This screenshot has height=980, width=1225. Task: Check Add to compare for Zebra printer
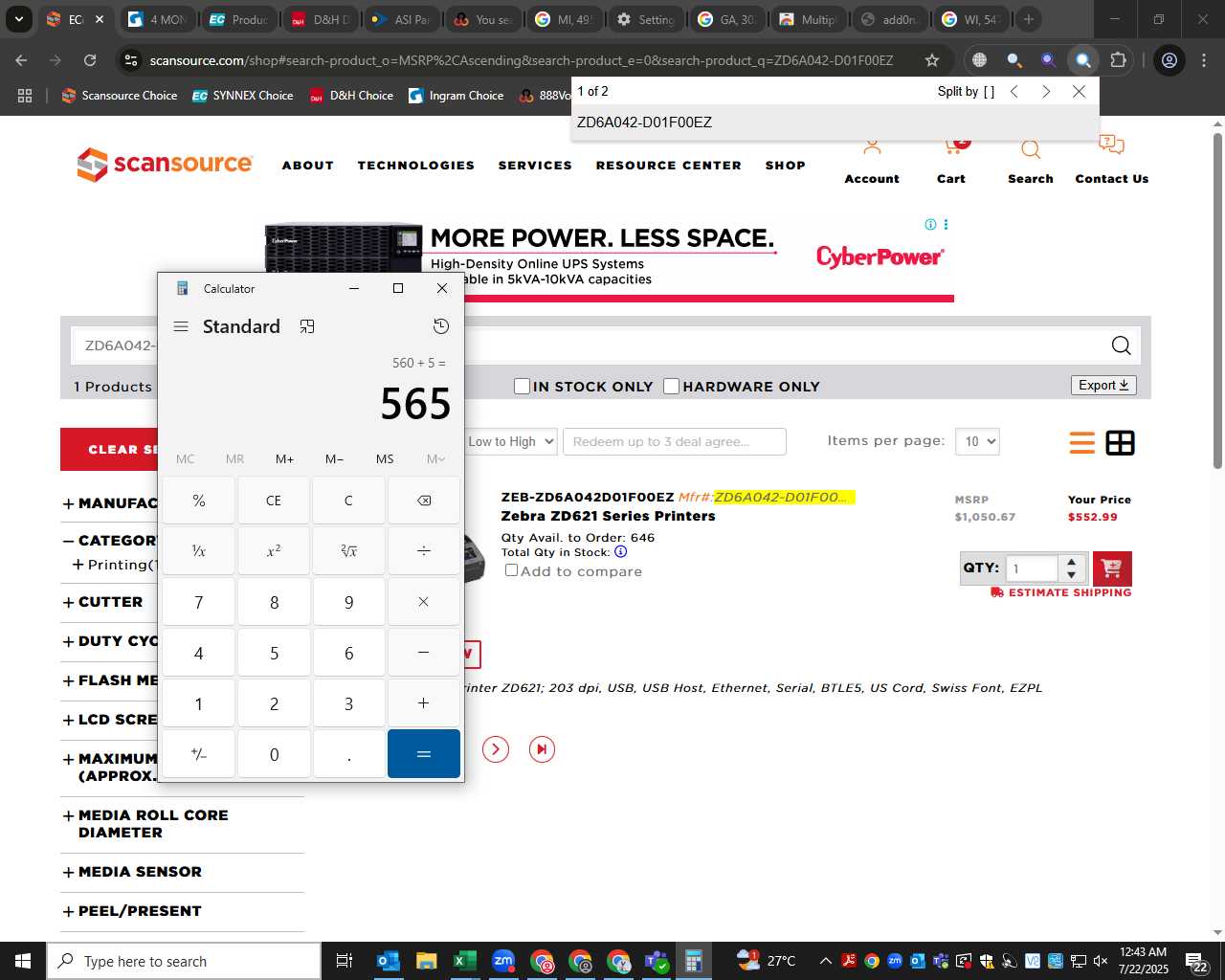pos(512,570)
